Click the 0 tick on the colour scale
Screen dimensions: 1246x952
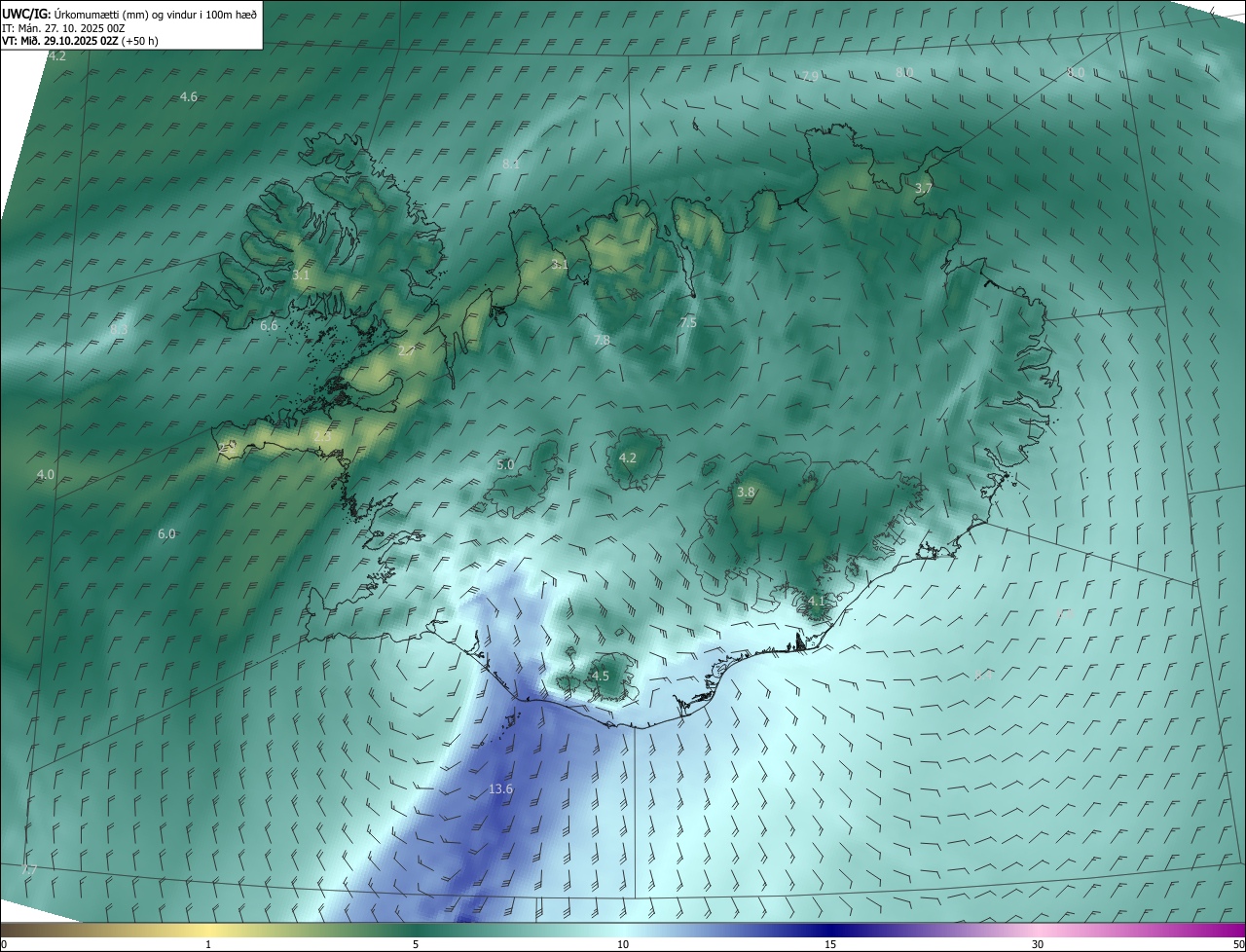[3, 944]
